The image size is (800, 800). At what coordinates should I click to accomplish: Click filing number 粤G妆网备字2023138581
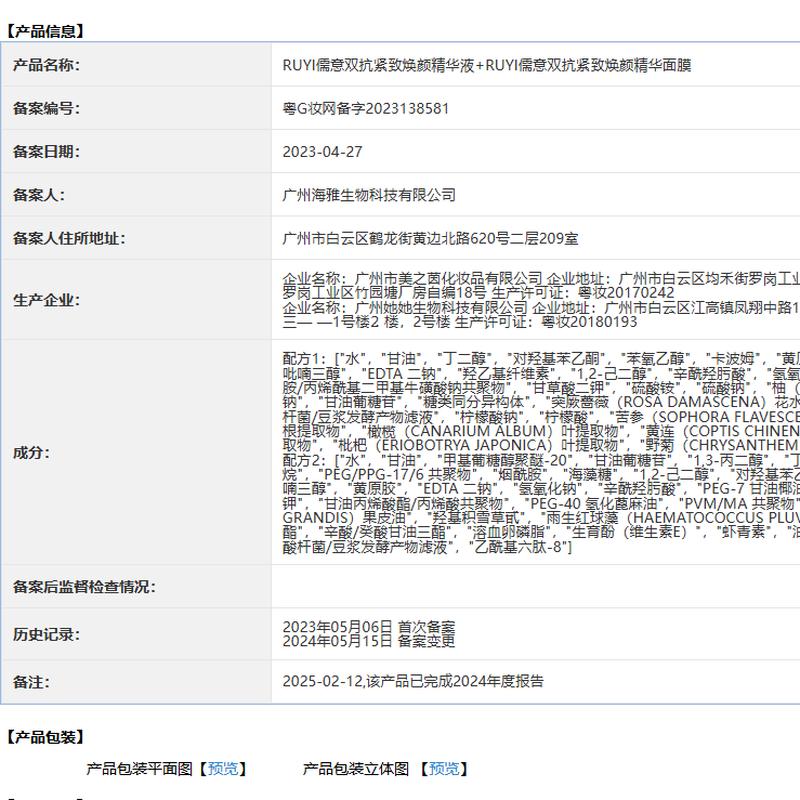coord(366,108)
